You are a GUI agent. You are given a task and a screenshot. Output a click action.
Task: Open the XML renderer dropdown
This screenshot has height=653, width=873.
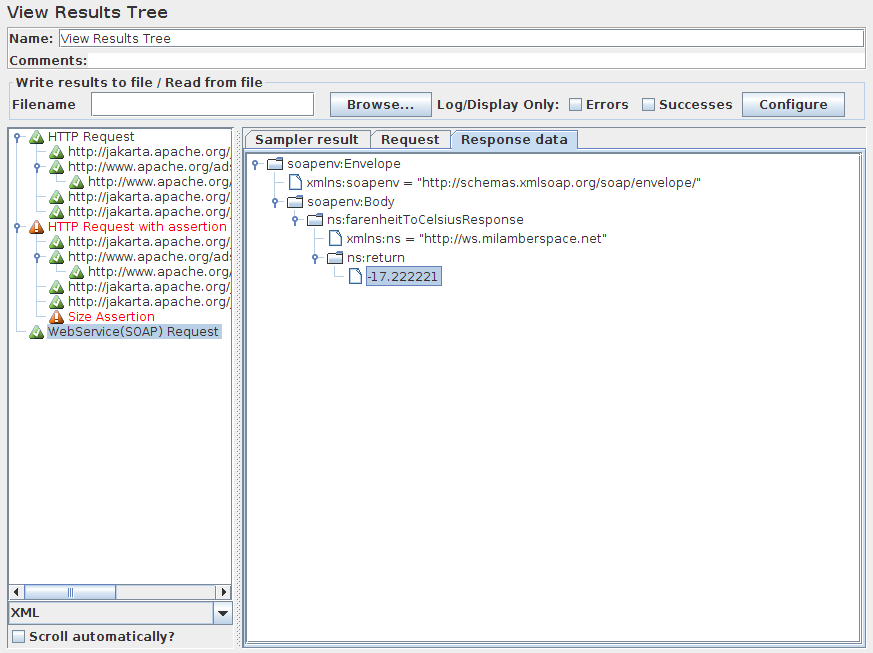223,613
